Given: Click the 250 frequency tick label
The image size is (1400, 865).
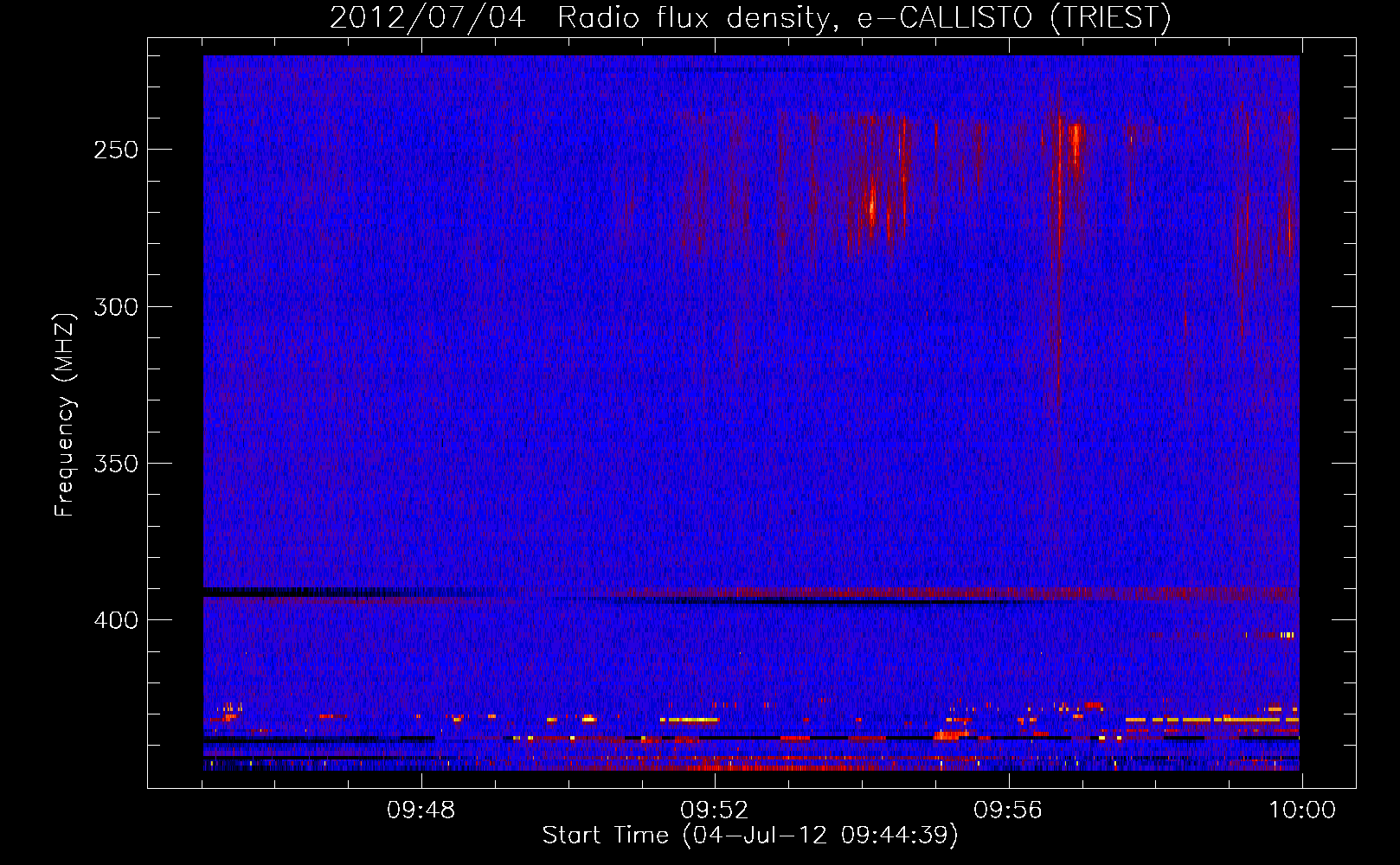Looking at the screenshot, I should pos(116,150).
